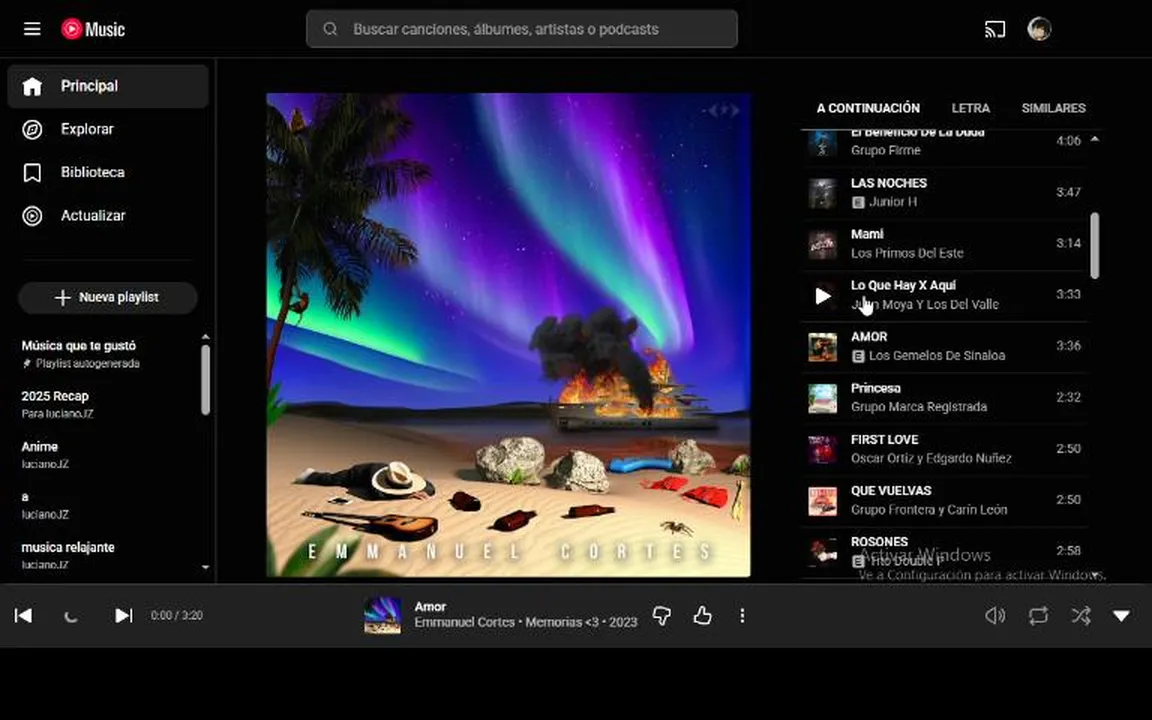Click the sidebar playlist scrollbar thumb
The height and width of the screenshot is (720, 1152).
(206, 380)
